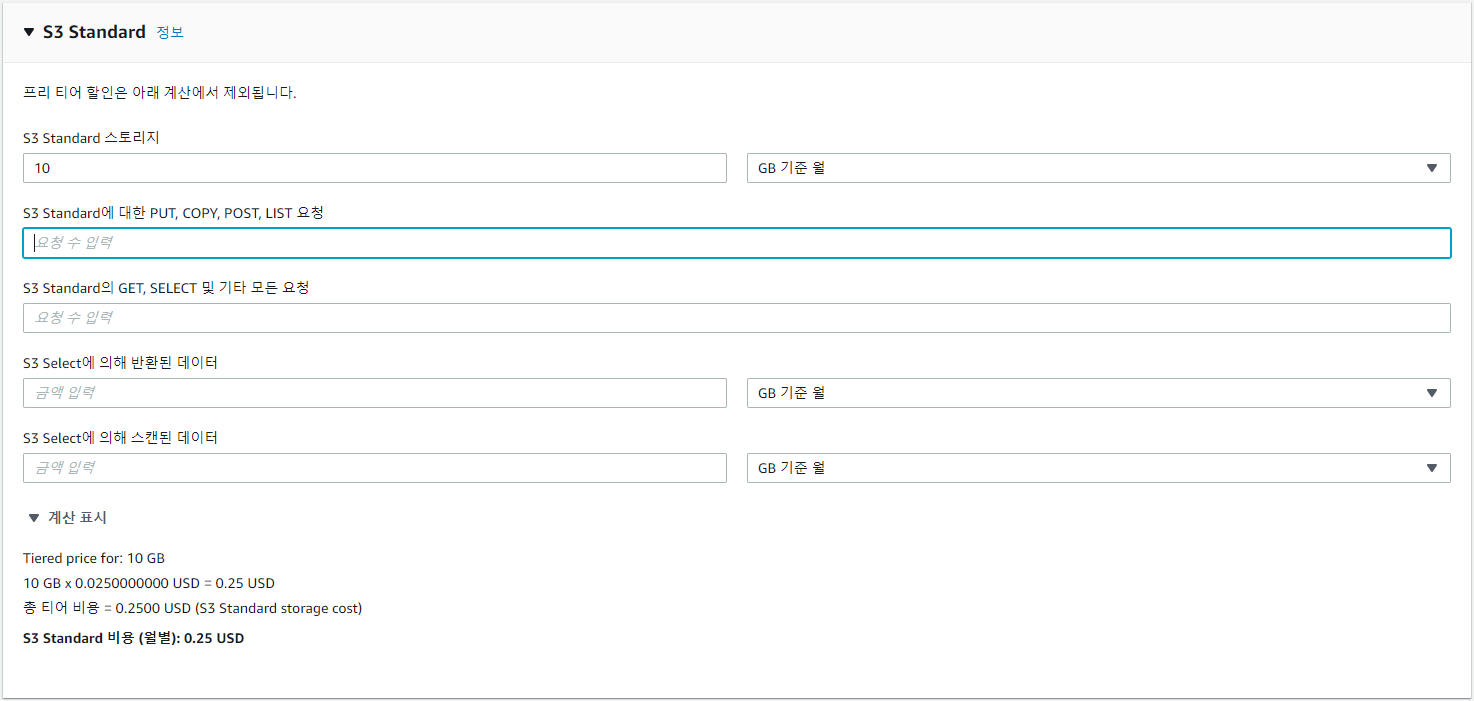The image size is (1474, 701).
Task: Focus the PUT, COPY, POST, LIST 요청 field
Action: 737,243
